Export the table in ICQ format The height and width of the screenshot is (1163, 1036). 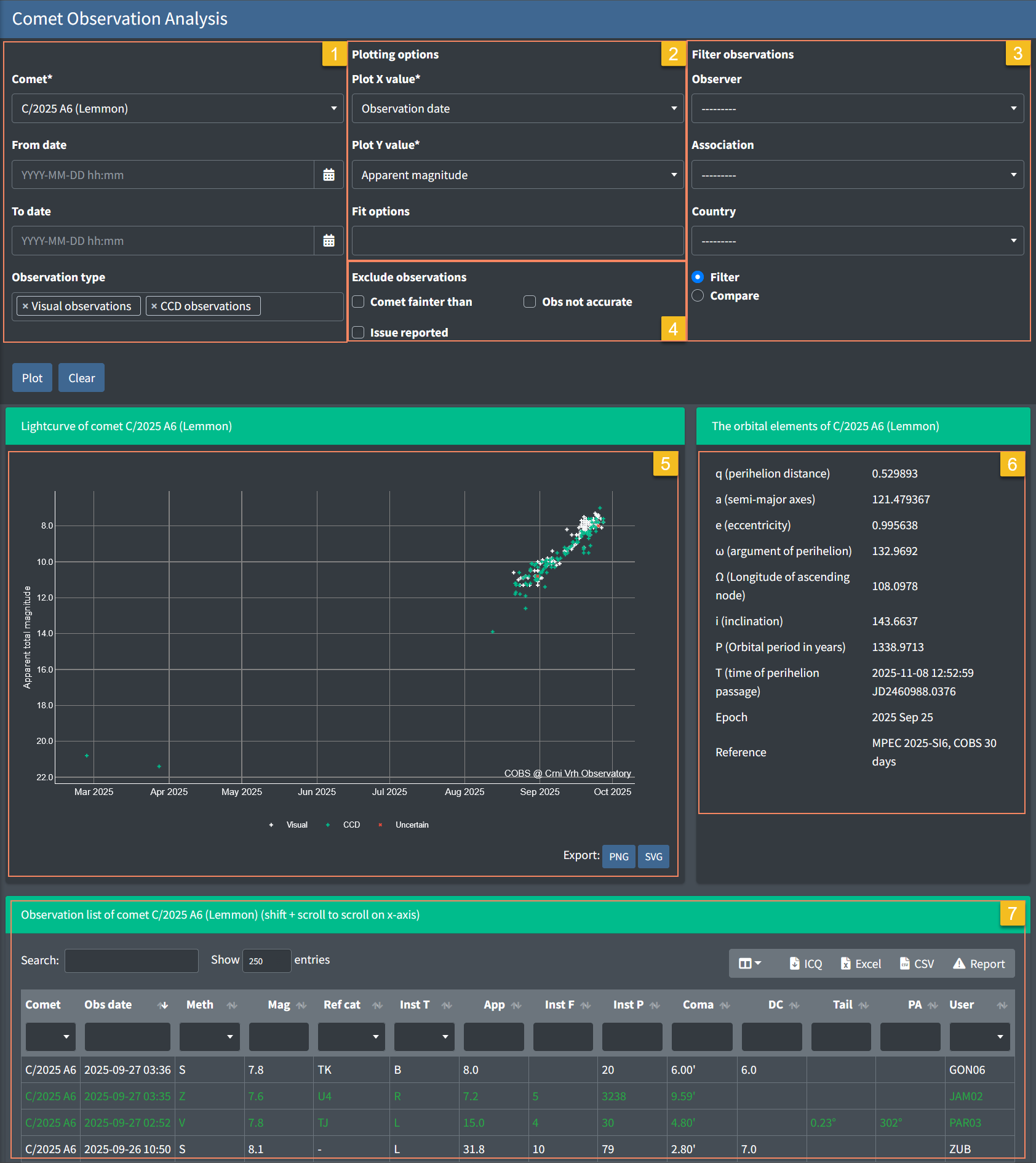pos(805,964)
